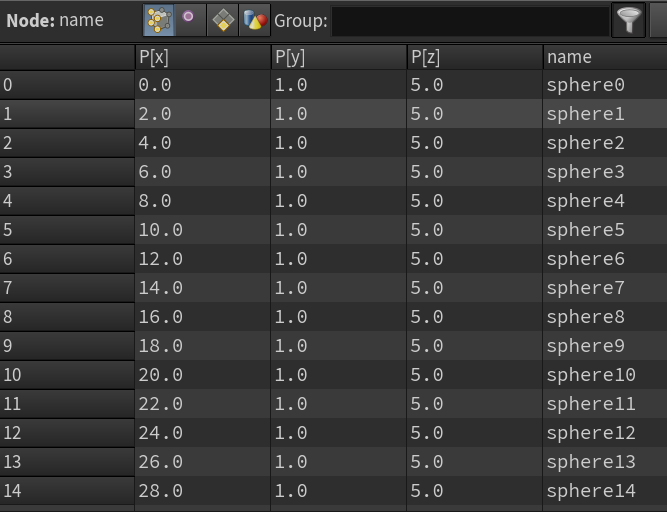Select row header 9
Viewport: 667px width, 512px height.
(67, 346)
